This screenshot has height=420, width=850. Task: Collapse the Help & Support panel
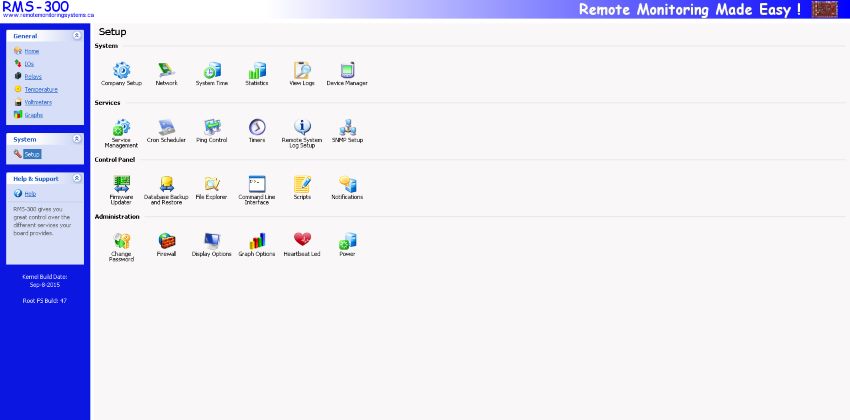(77, 179)
